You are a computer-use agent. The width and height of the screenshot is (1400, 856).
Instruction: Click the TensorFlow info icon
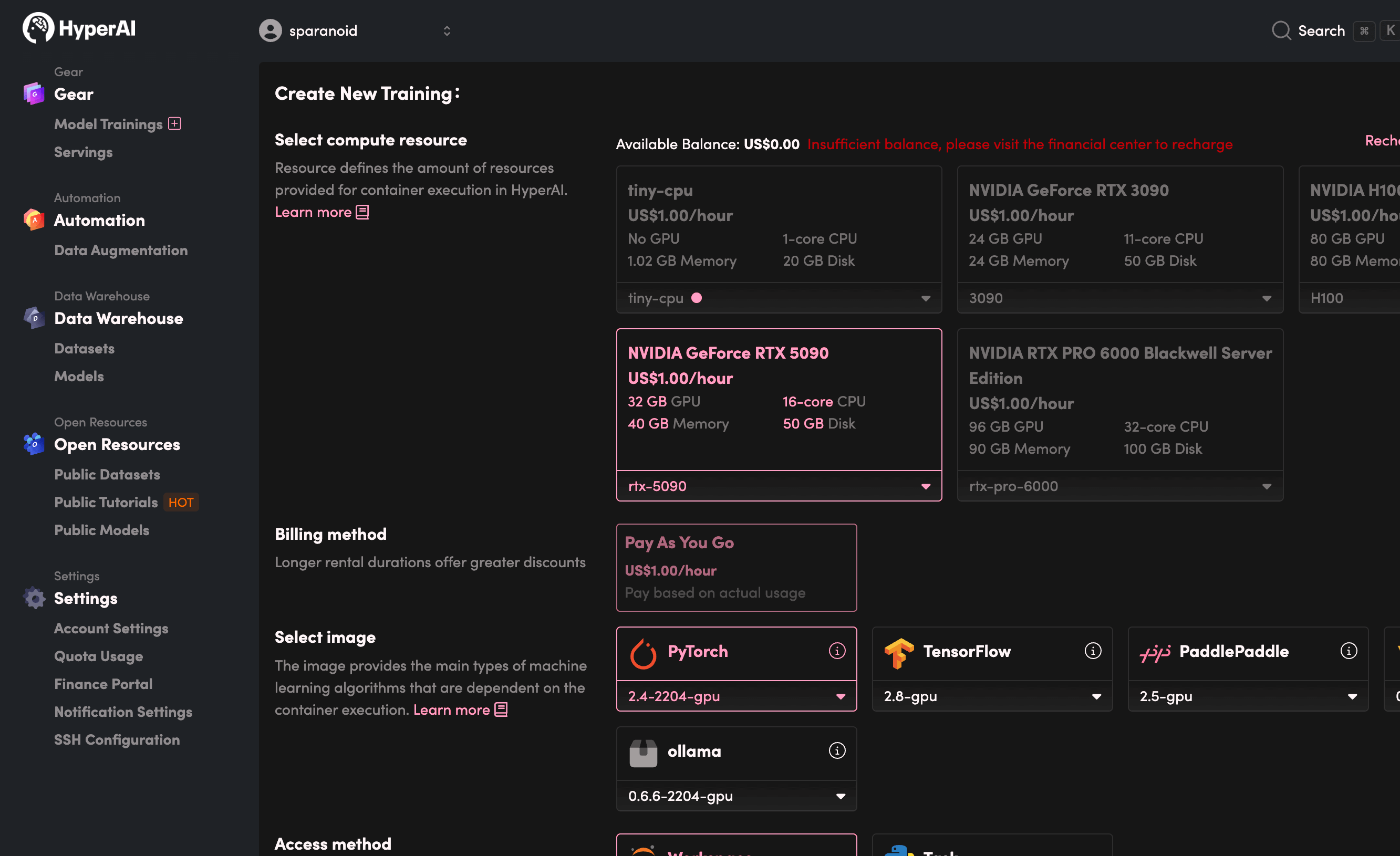click(1092, 650)
